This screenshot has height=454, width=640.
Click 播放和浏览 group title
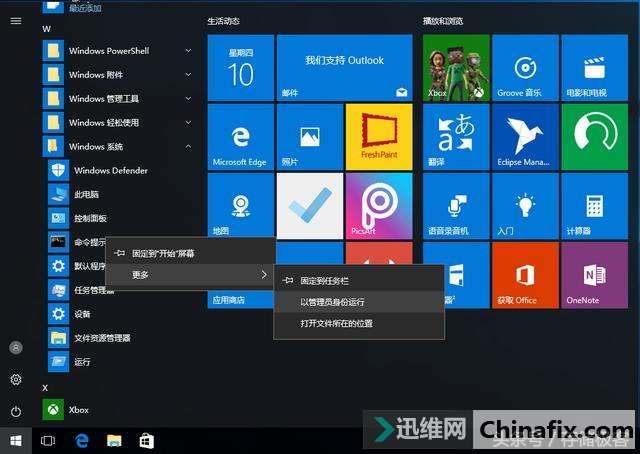[443, 21]
